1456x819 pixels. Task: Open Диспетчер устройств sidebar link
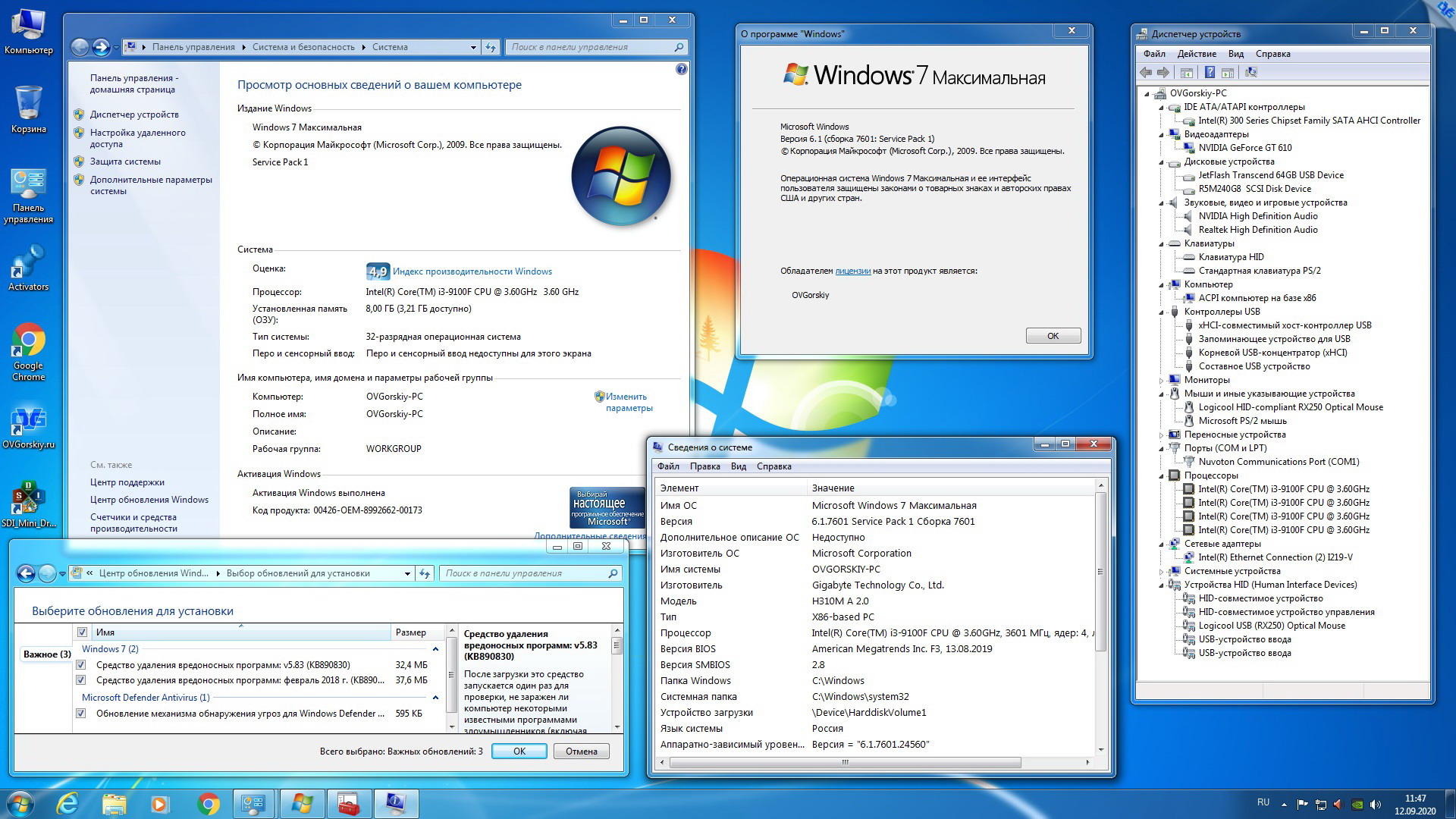pos(134,115)
